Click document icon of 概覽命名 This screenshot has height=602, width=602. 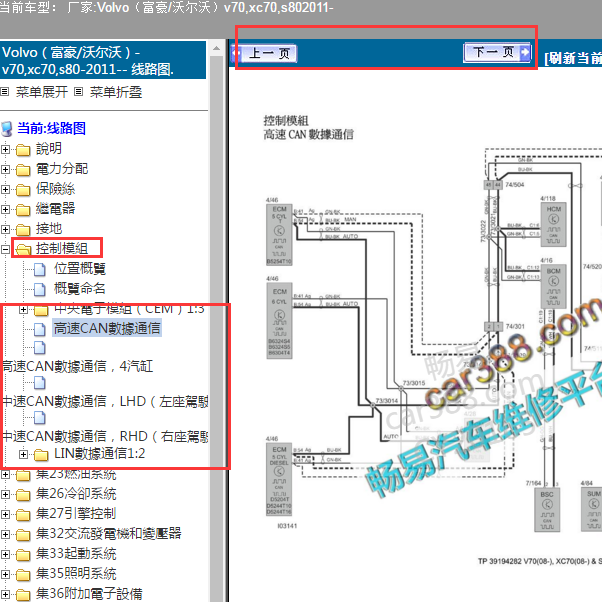coord(40,289)
